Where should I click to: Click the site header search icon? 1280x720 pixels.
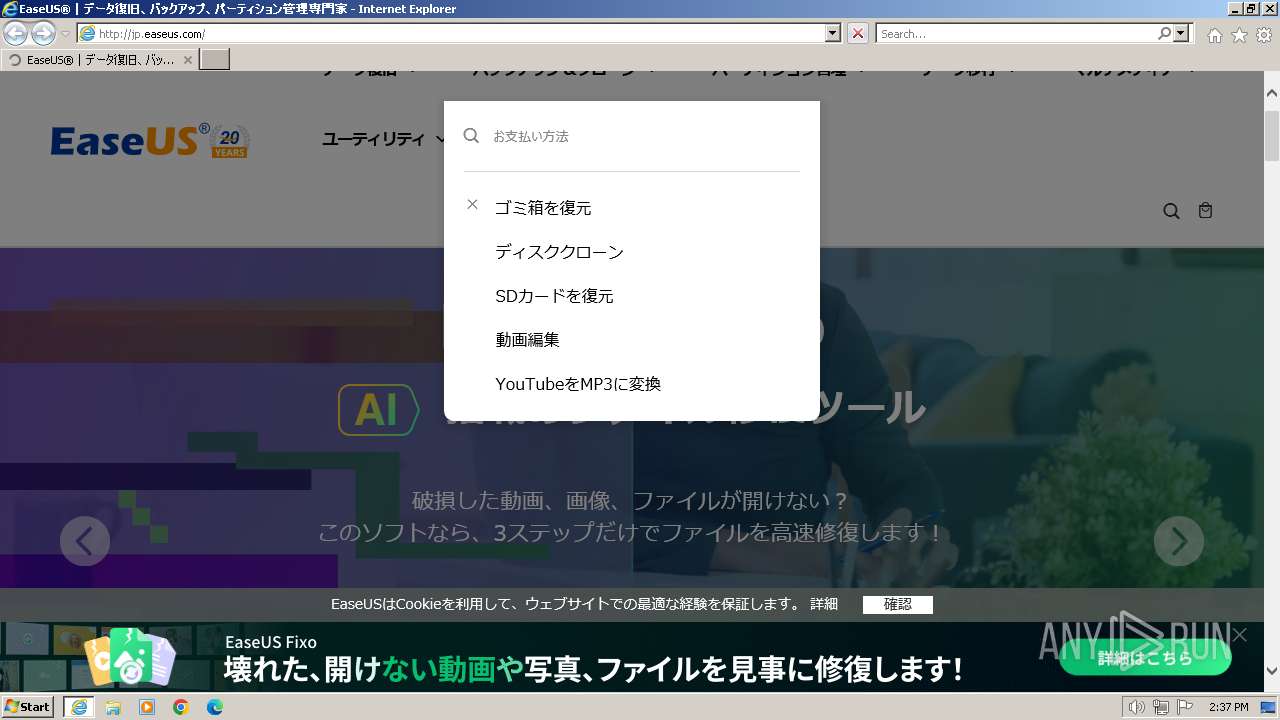click(1171, 211)
